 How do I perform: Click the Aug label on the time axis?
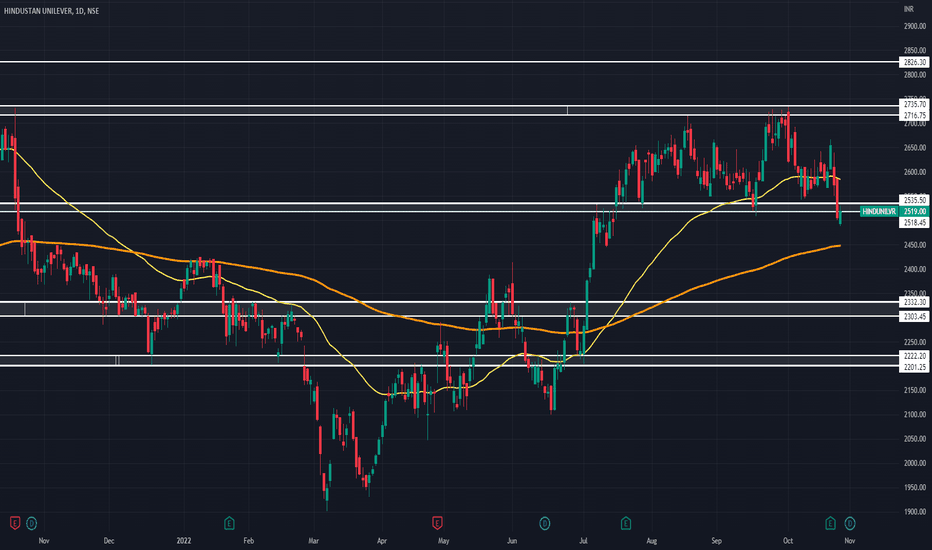point(651,541)
